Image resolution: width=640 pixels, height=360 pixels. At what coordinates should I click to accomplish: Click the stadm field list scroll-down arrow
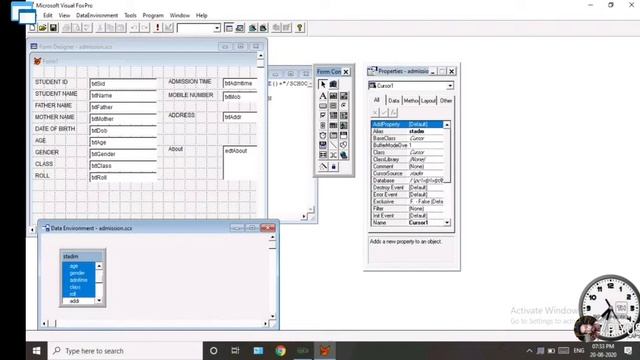coord(99,301)
